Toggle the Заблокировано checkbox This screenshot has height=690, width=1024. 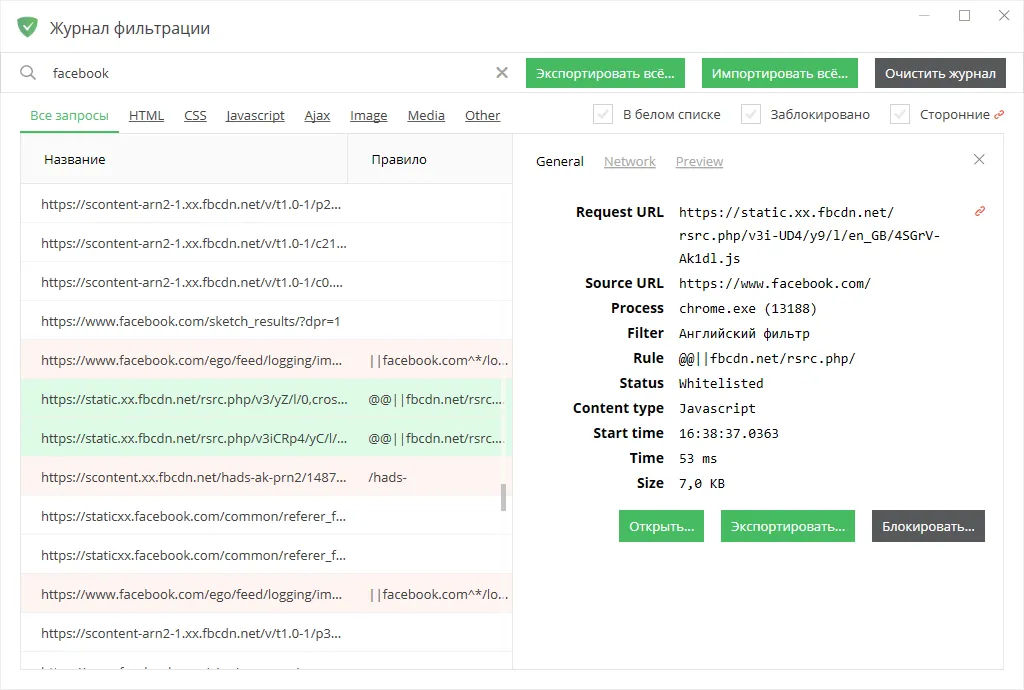tap(750, 114)
